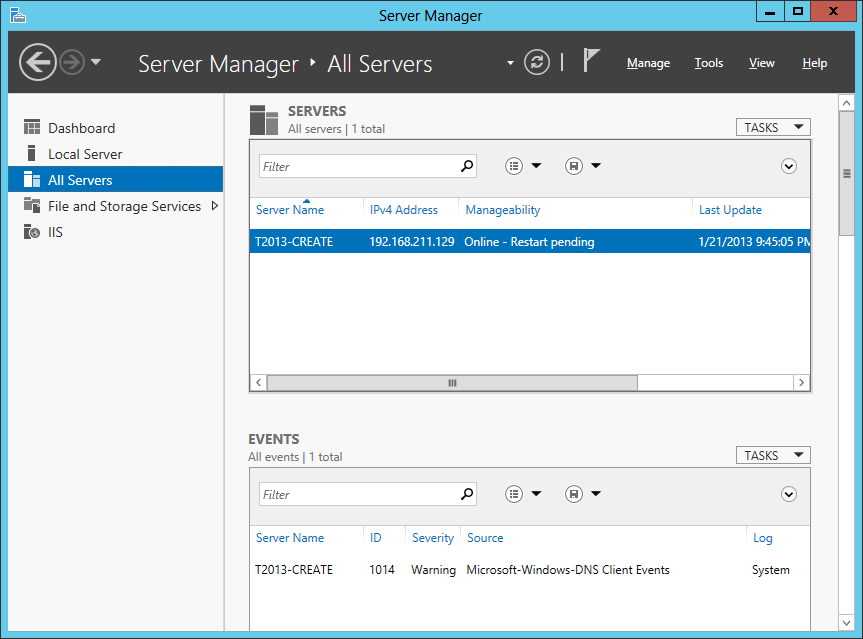Screen dimensions: 863x639
Task: Open the Manage menu
Action: (648, 63)
